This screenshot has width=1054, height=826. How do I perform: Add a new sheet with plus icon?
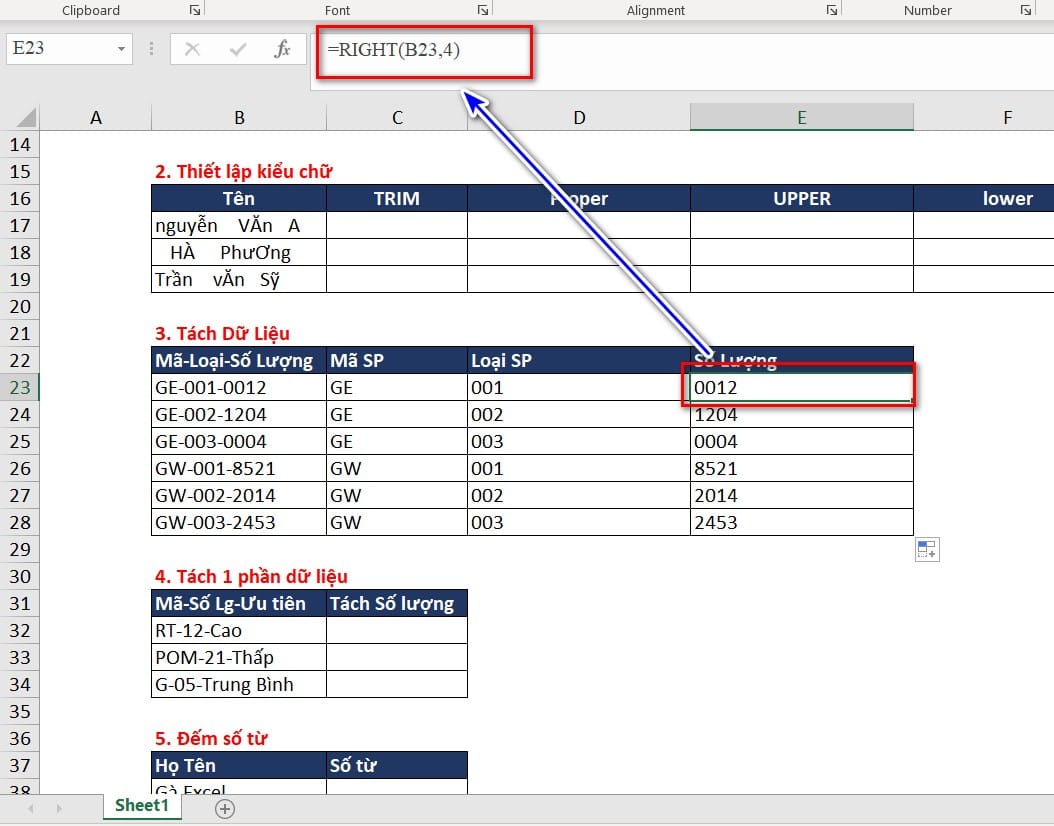pos(225,809)
